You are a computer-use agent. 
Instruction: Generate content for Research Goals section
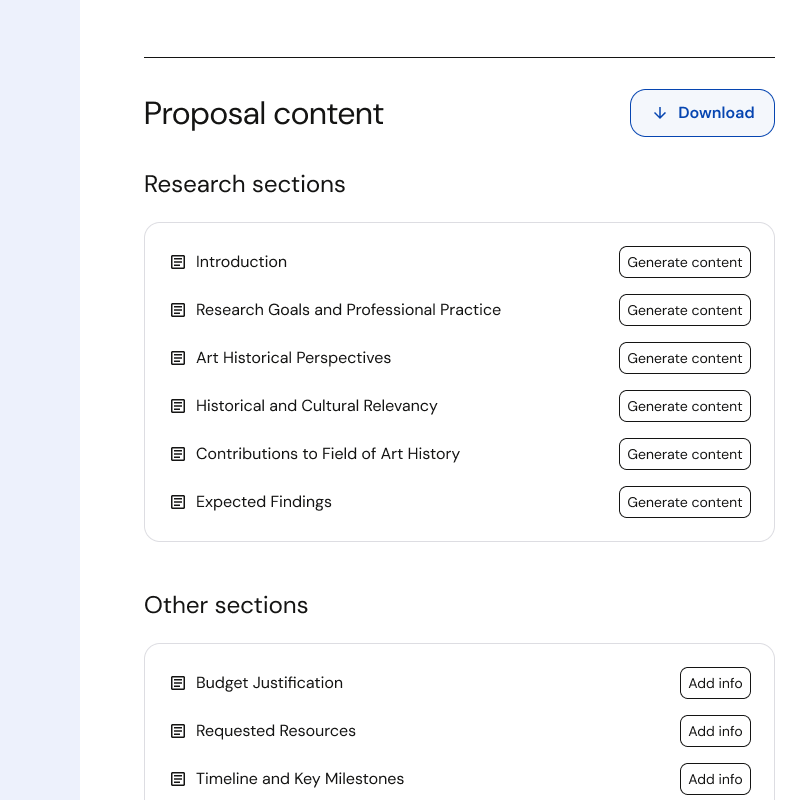coord(684,310)
